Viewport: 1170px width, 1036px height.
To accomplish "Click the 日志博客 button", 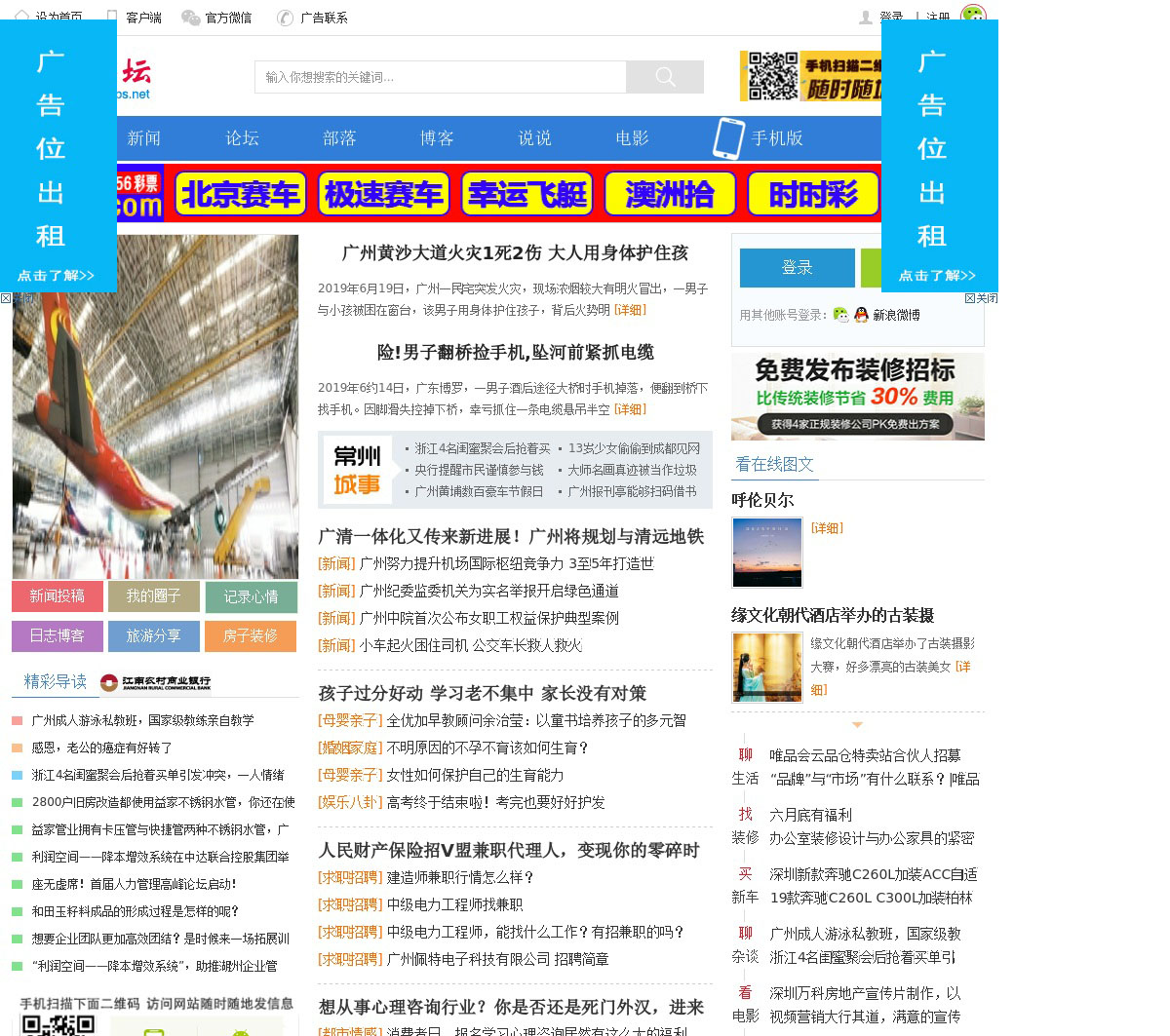I will click(58, 635).
